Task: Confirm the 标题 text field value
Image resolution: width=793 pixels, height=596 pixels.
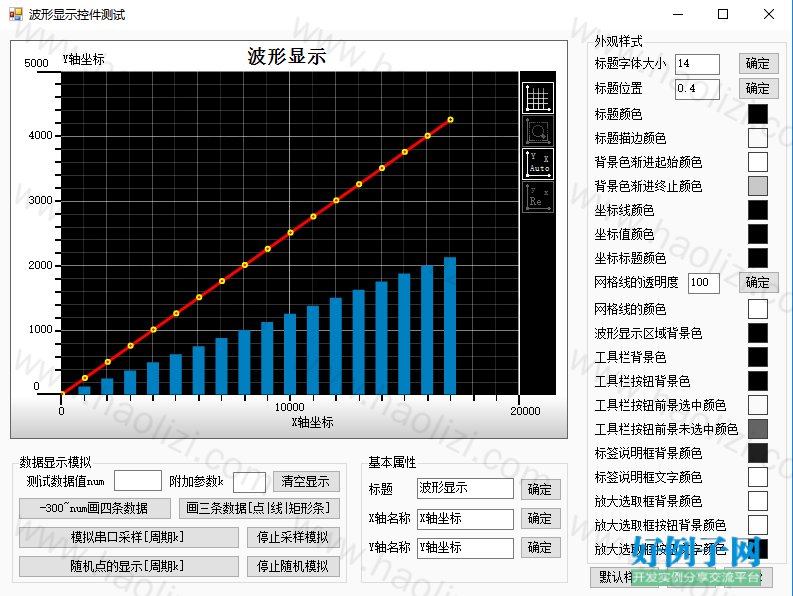Action: [x=540, y=490]
